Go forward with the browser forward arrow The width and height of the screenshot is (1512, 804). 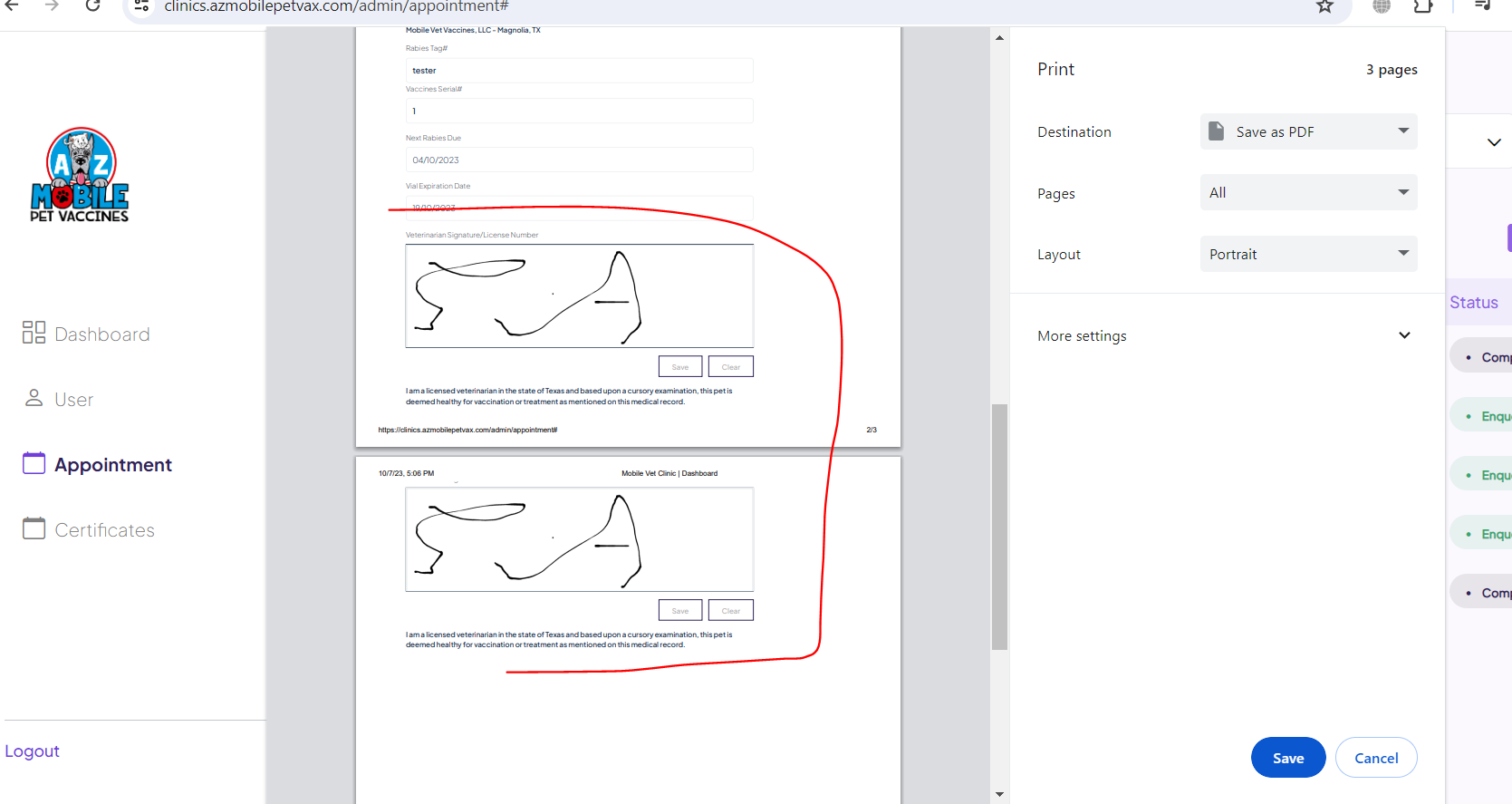click(x=52, y=5)
